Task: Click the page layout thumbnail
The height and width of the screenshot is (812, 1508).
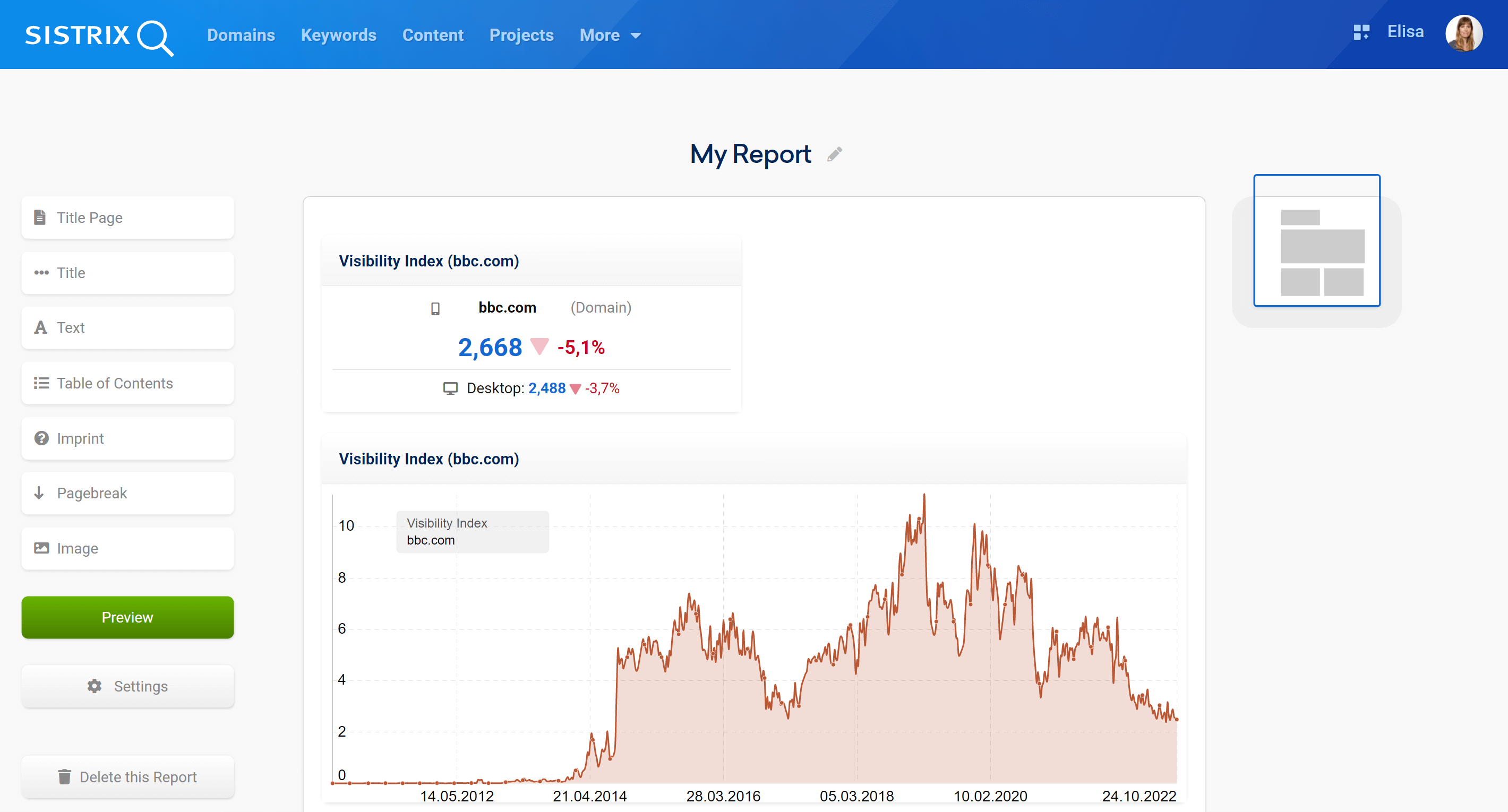Action: (1316, 240)
